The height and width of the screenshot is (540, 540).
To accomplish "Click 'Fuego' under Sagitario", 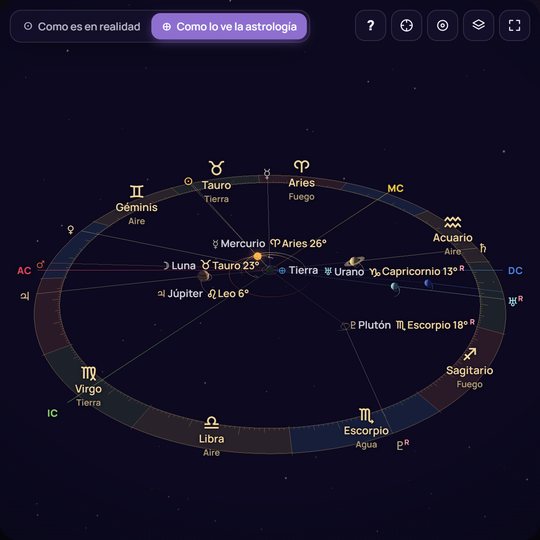I will click(469, 384).
